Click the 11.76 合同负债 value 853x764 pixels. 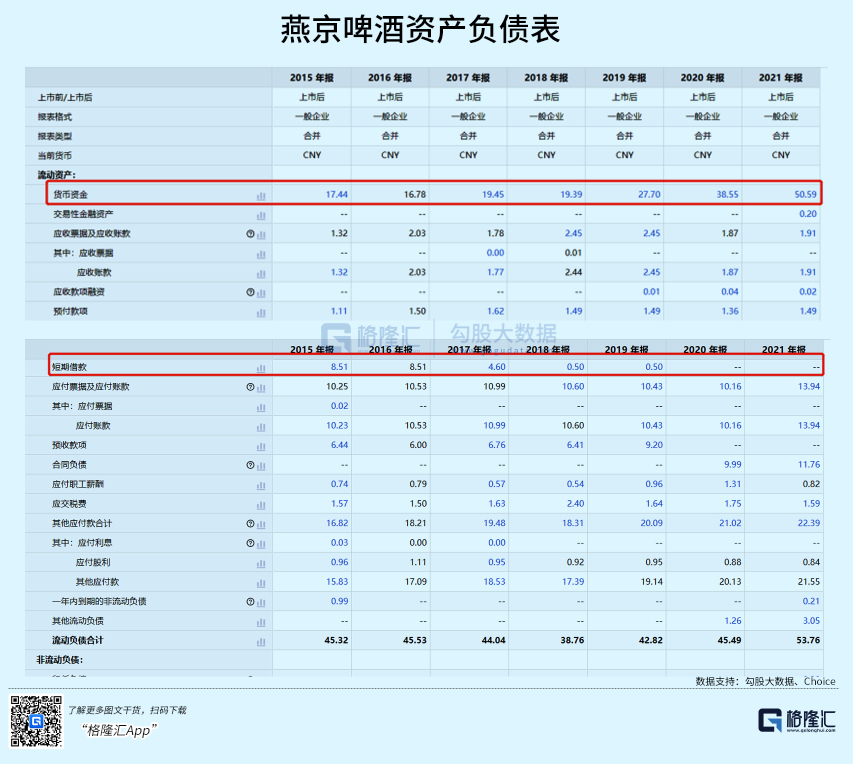809,465
